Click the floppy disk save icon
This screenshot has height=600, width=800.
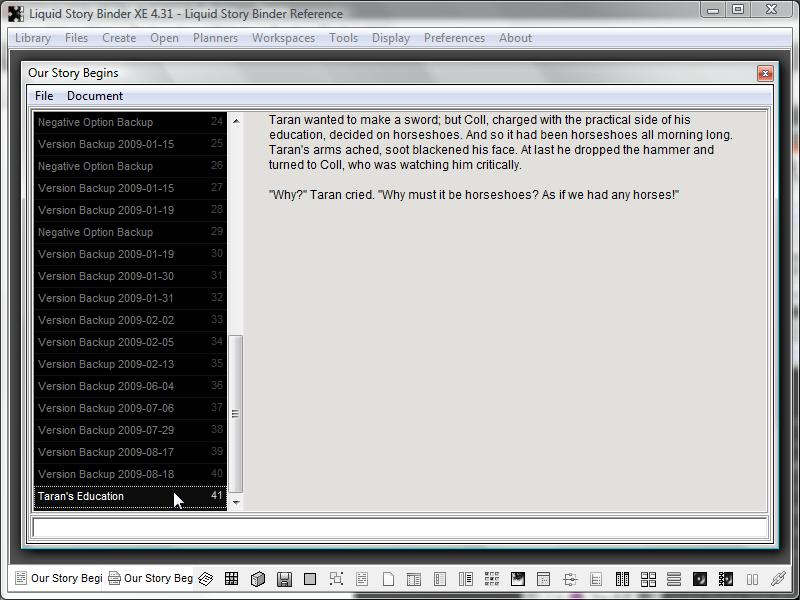pos(284,579)
